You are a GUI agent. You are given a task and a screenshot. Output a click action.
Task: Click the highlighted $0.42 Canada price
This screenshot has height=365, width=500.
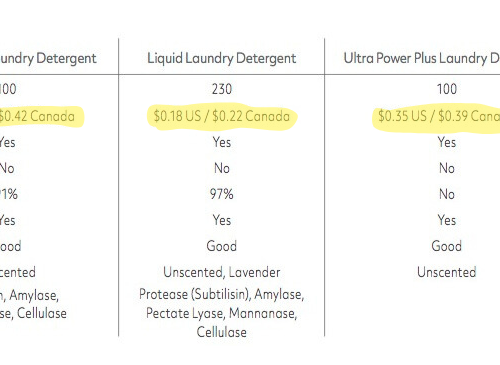click(x=37, y=116)
